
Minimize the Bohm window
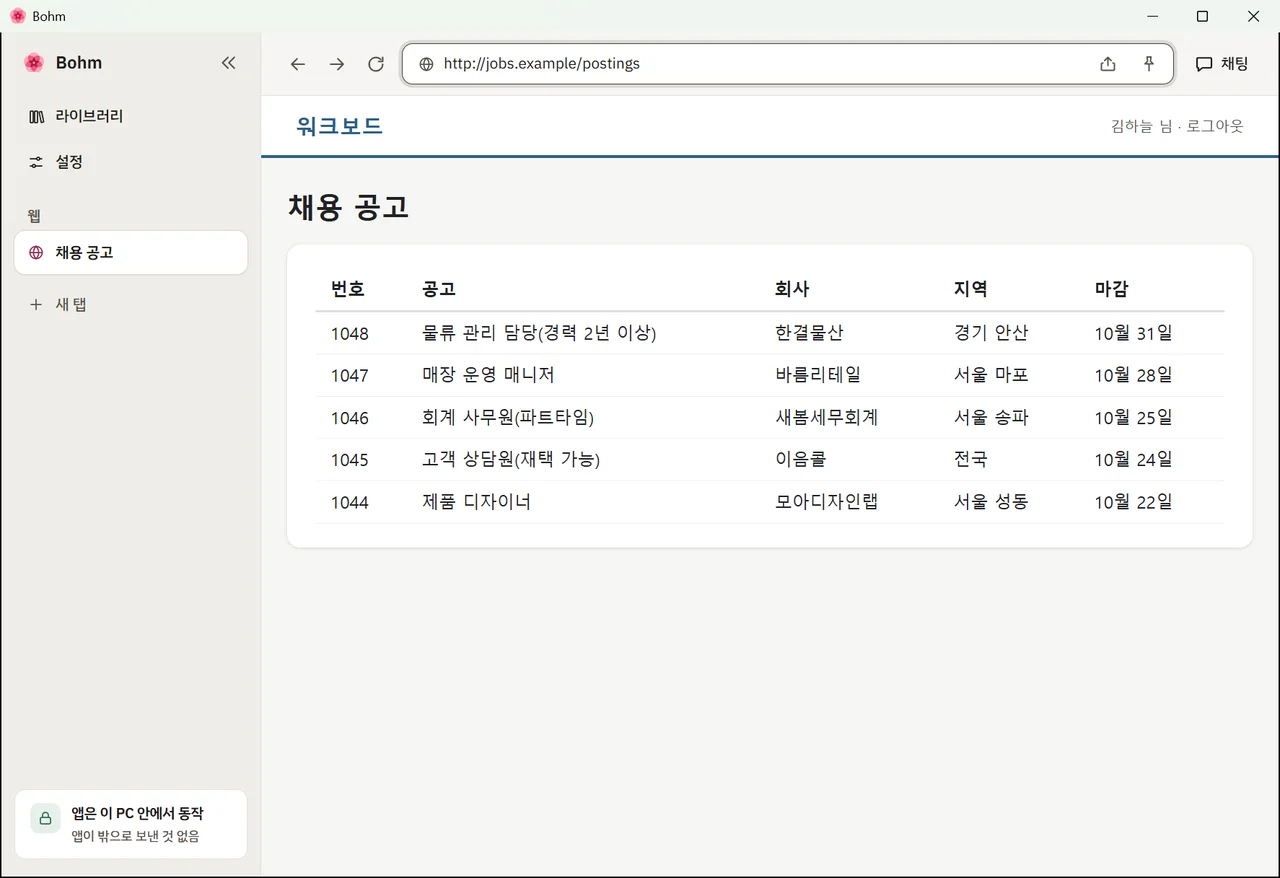coord(1153,16)
